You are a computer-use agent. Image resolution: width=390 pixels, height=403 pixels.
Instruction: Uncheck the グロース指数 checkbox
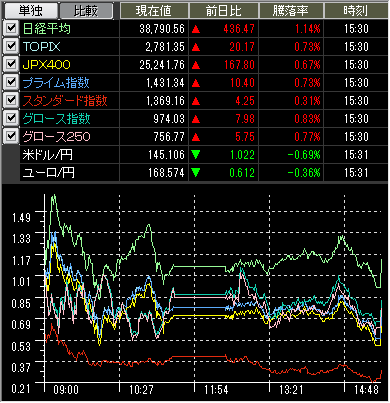pos(11,118)
